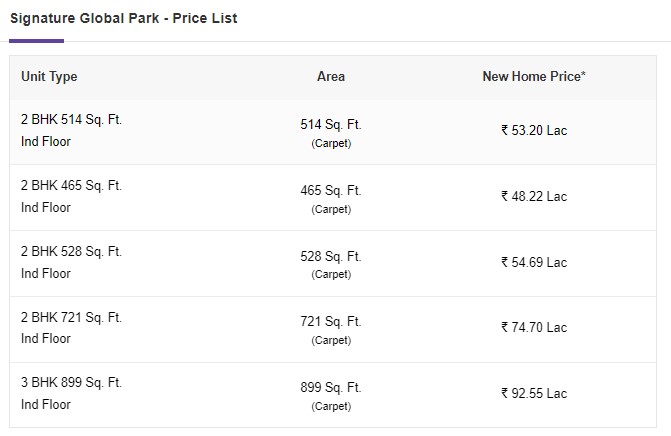This screenshot has height=436, width=671.
Task: Select the 528 Sq. Ft. area cell
Action: pos(331,264)
